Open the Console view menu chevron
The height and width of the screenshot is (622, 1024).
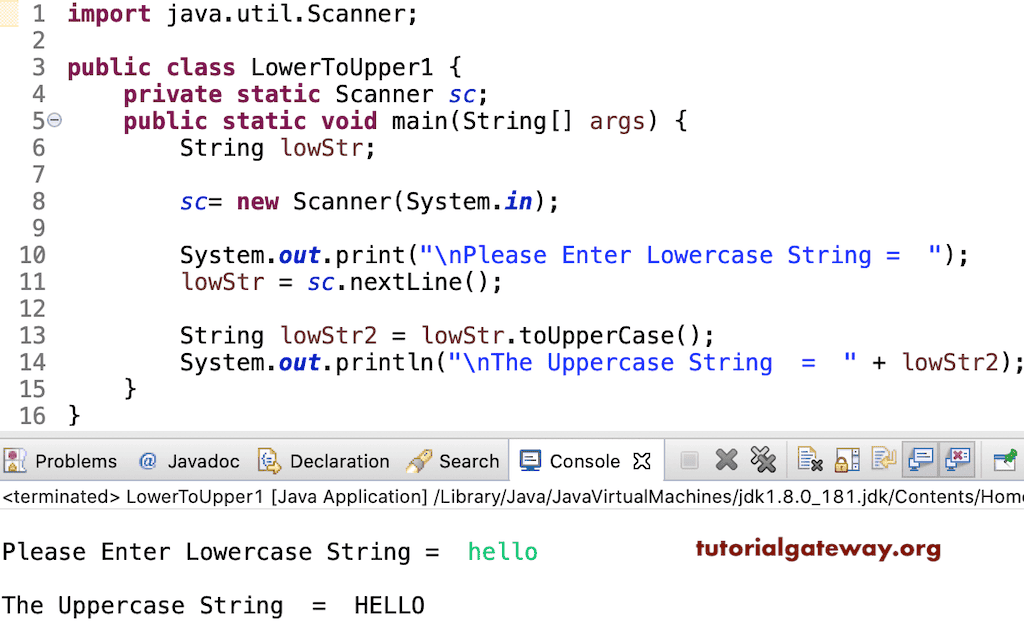[x=1021, y=460]
